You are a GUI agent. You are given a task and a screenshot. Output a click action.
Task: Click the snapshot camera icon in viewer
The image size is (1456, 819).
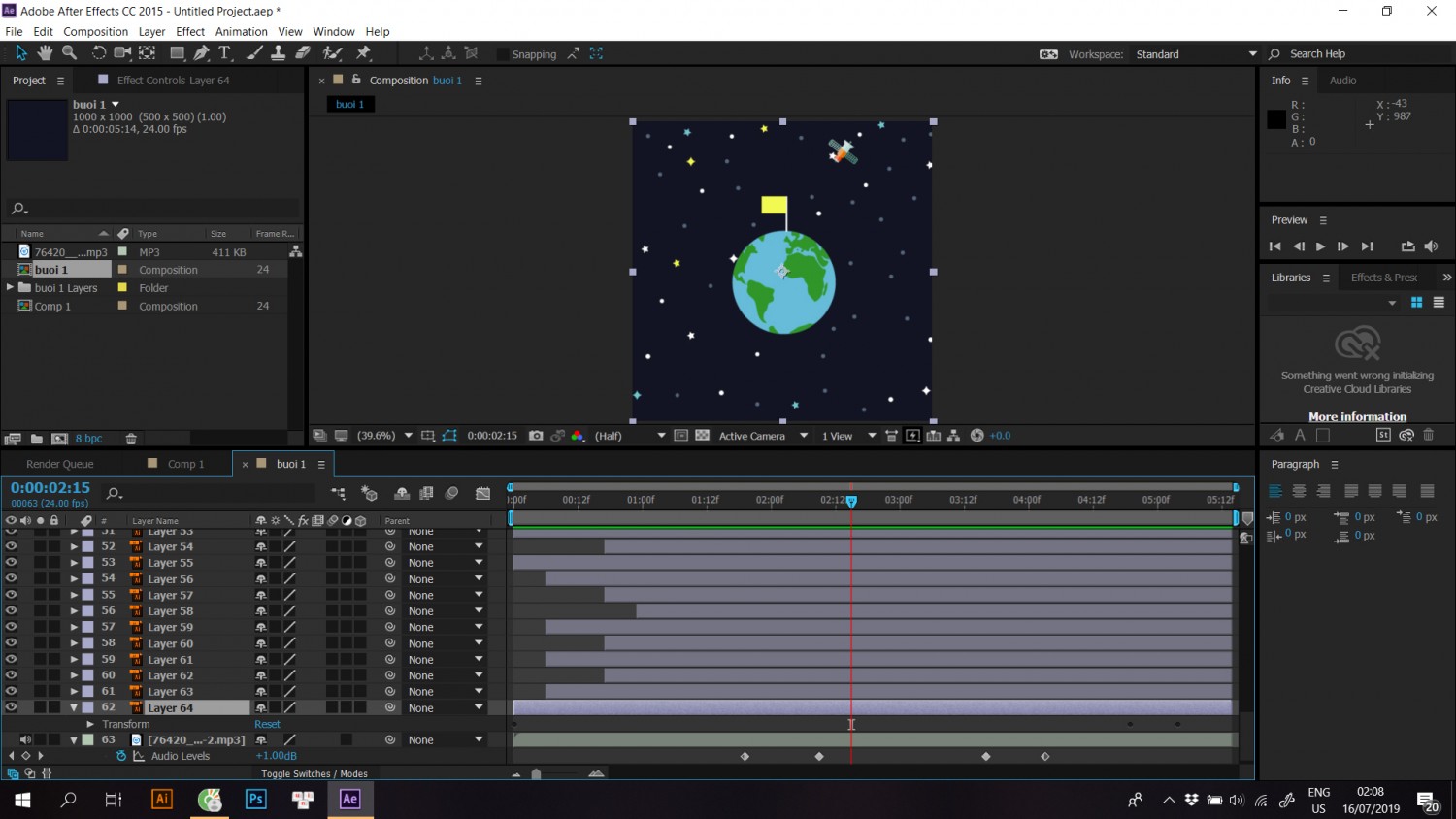(x=536, y=436)
